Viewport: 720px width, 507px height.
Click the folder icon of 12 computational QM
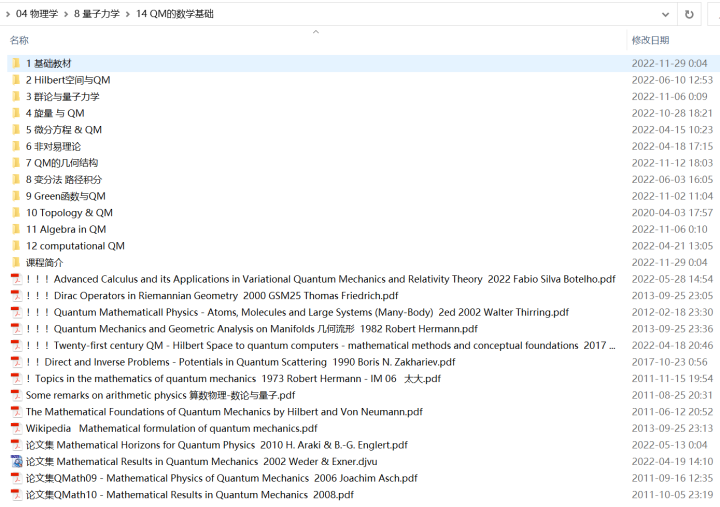click(x=16, y=246)
